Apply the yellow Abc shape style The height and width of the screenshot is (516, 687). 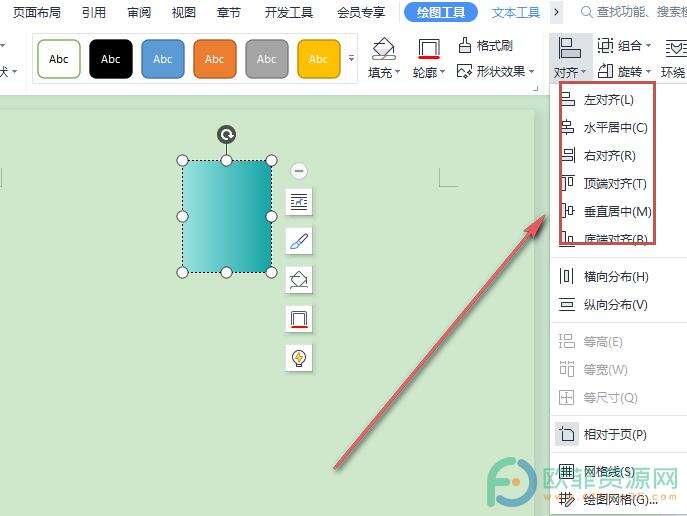[x=319, y=59]
